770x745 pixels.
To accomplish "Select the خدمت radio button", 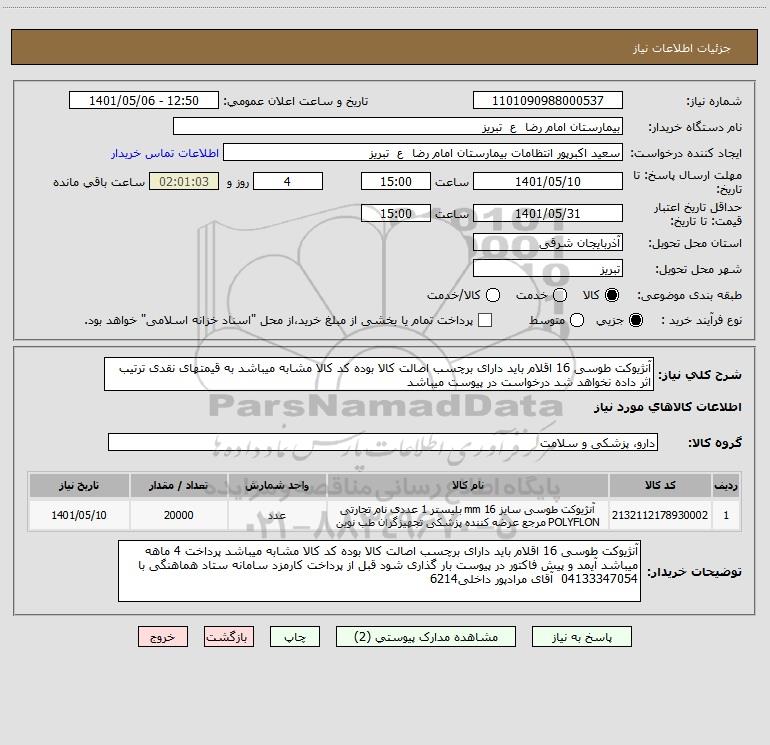I will [x=560, y=295].
